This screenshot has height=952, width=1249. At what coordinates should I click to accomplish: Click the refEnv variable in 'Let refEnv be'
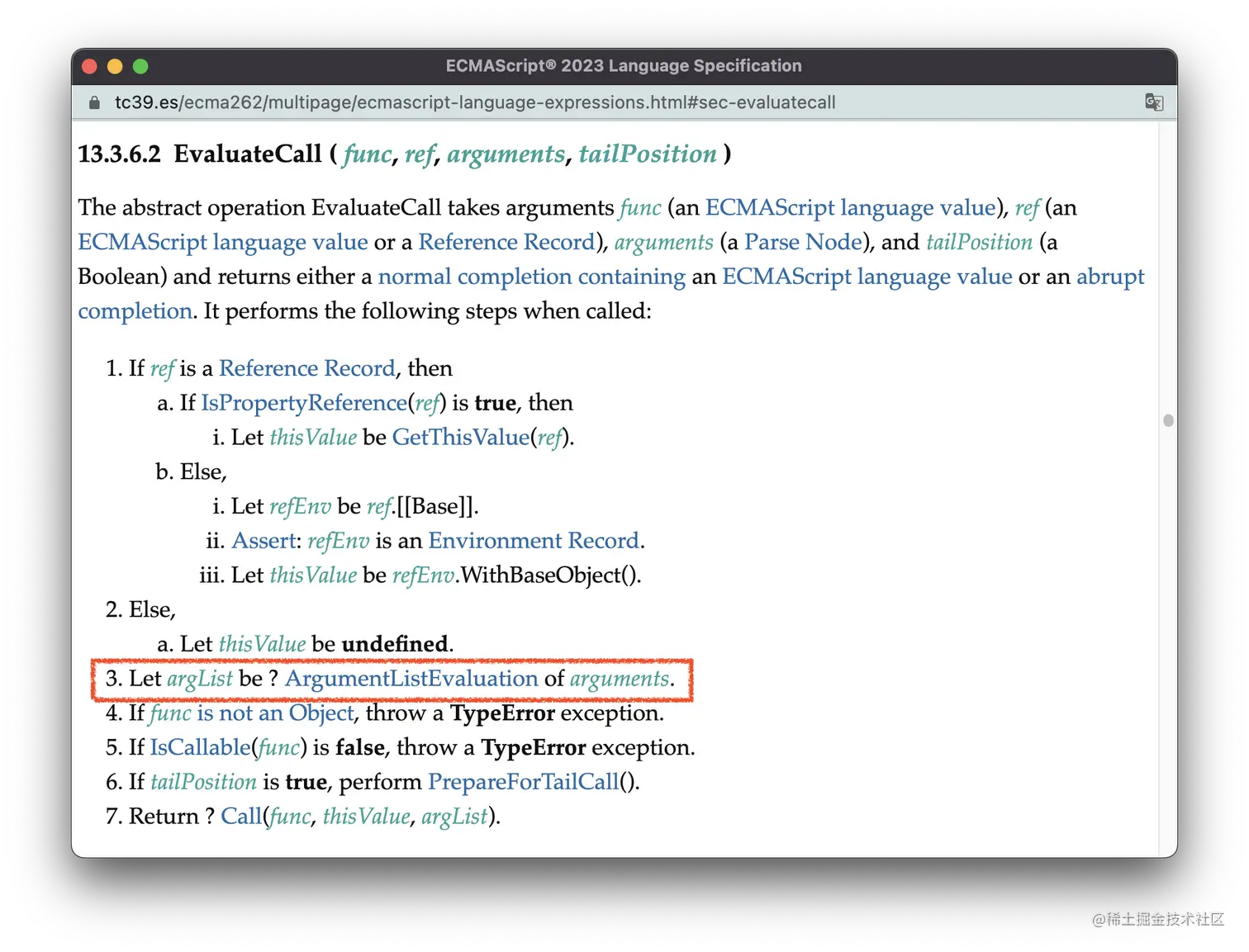click(300, 506)
